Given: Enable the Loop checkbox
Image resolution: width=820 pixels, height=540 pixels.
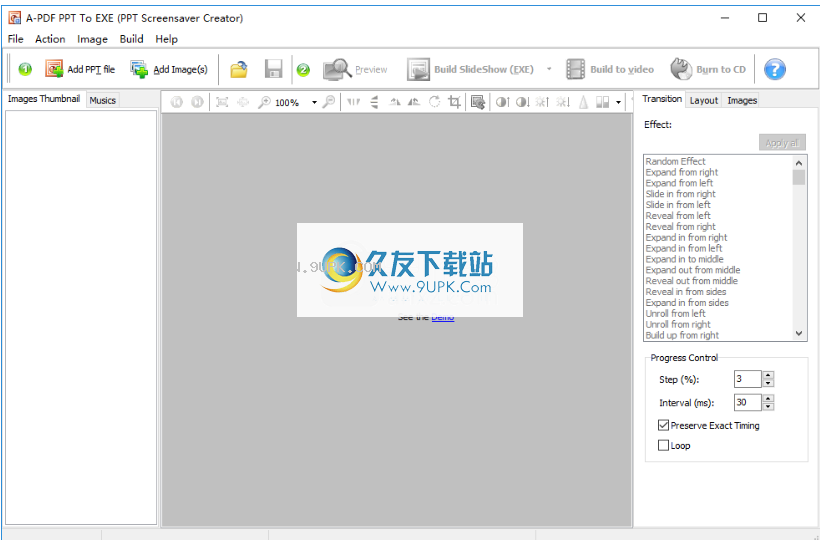Looking at the screenshot, I should (663, 445).
